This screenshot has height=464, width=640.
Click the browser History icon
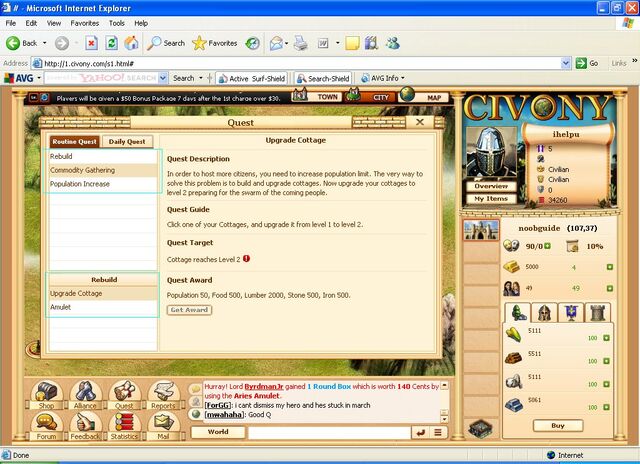pos(253,43)
